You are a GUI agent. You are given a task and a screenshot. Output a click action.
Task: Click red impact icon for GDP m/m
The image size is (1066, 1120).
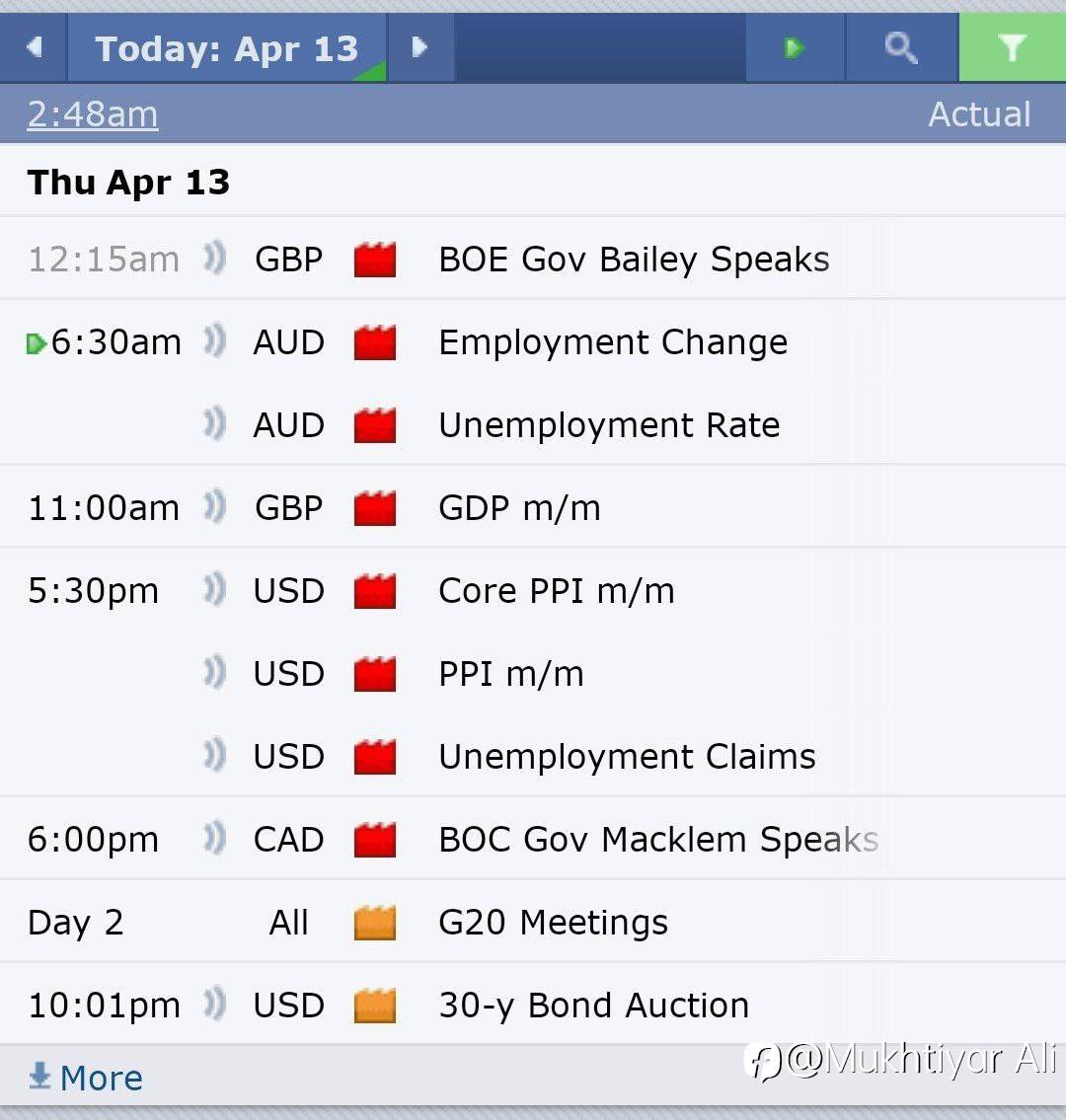tap(375, 508)
